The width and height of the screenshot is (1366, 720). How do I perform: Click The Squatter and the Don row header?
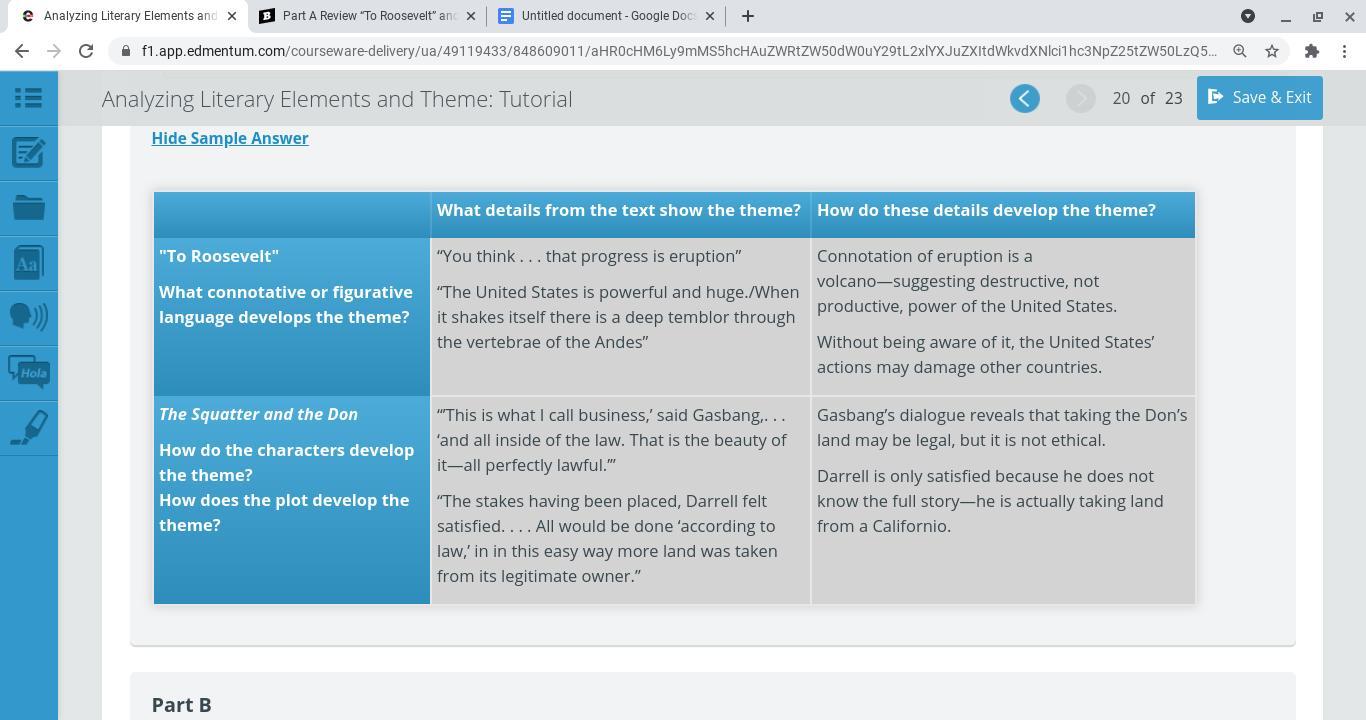pos(258,414)
